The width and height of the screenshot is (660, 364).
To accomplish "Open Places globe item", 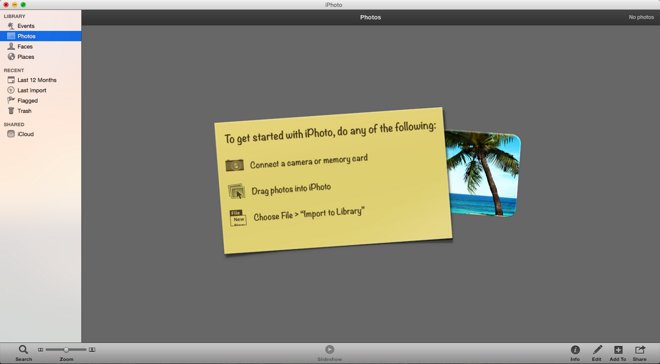I will (x=11, y=57).
